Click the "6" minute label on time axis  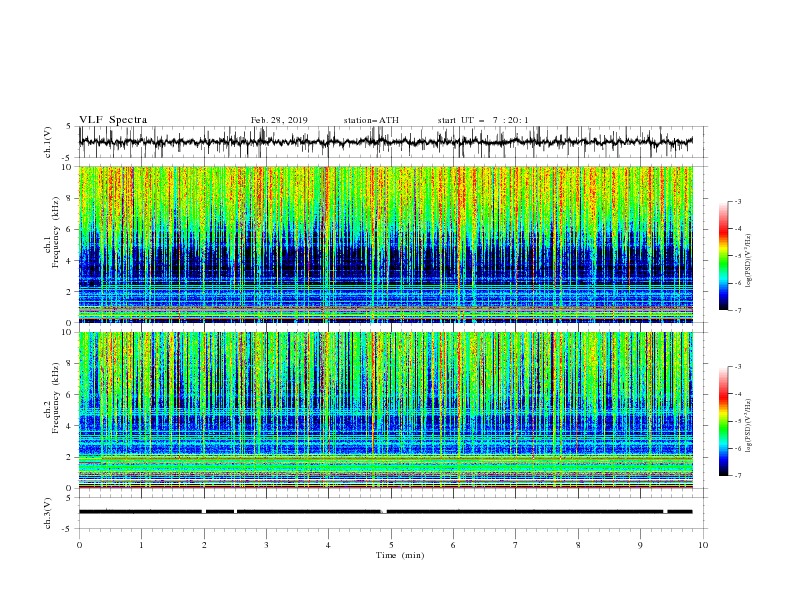click(x=454, y=545)
